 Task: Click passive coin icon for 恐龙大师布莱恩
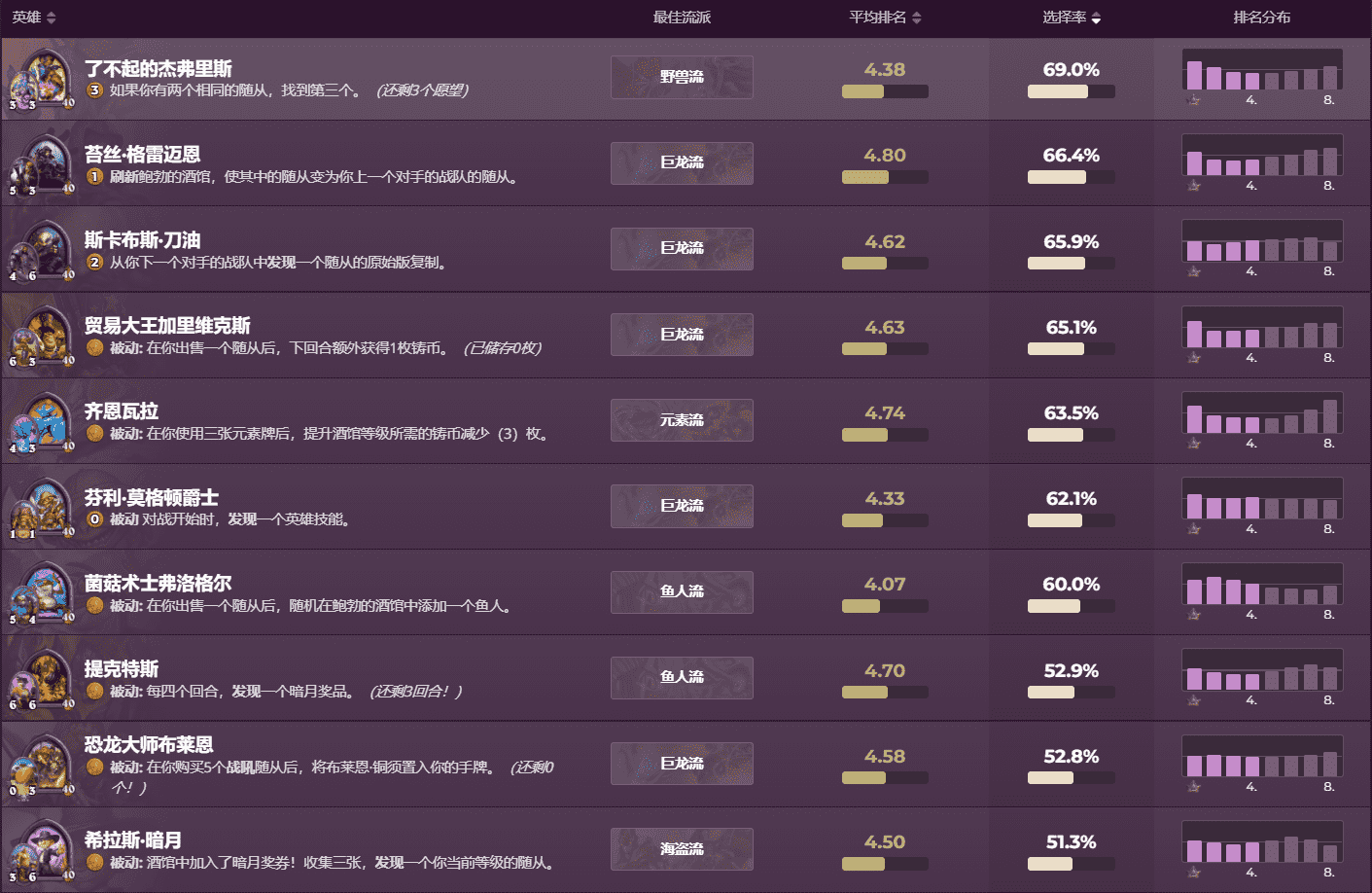pyautogui.click(x=94, y=768)
